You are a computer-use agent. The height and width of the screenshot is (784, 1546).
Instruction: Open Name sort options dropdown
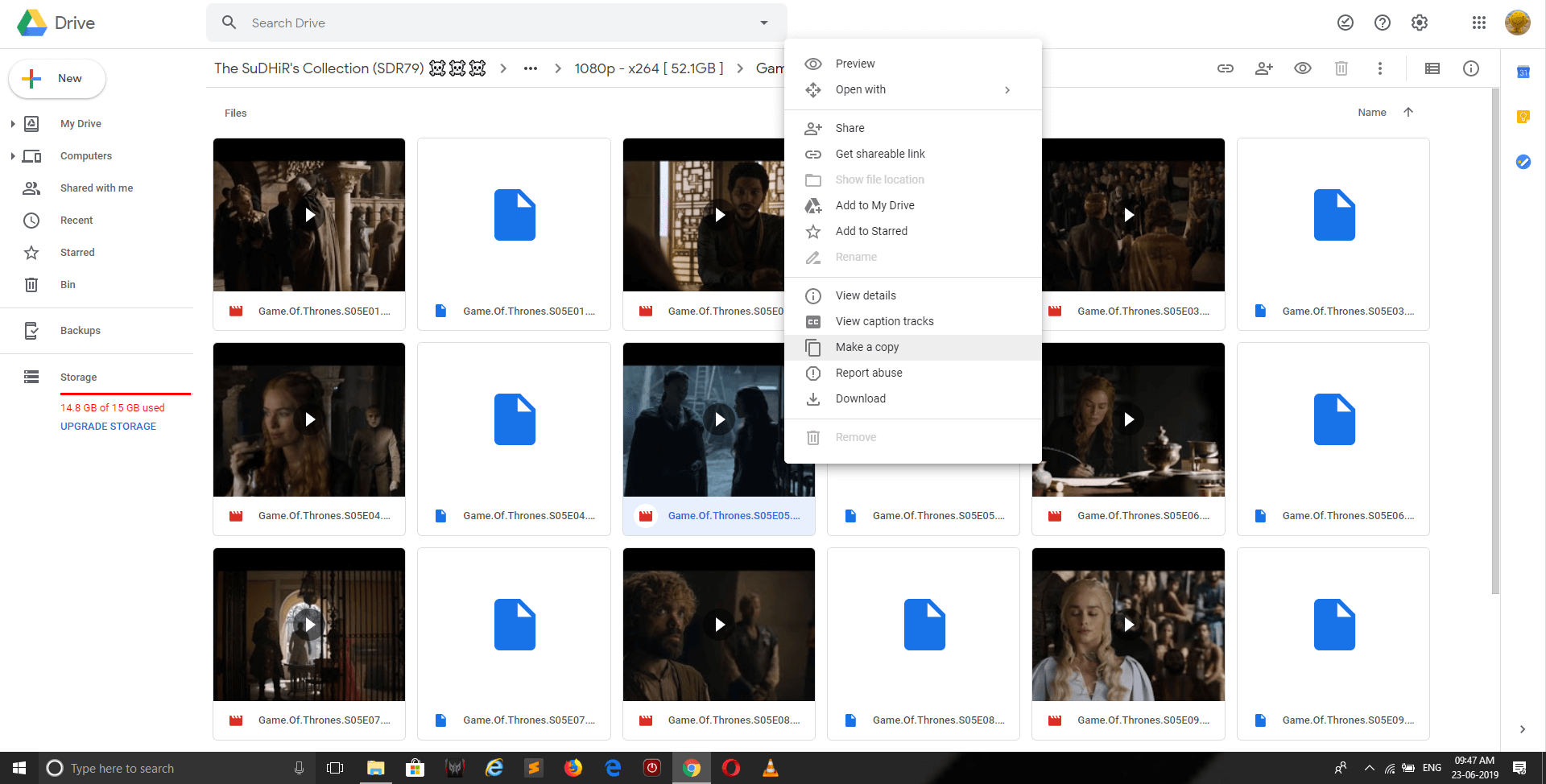click(x=1372, y=112)
